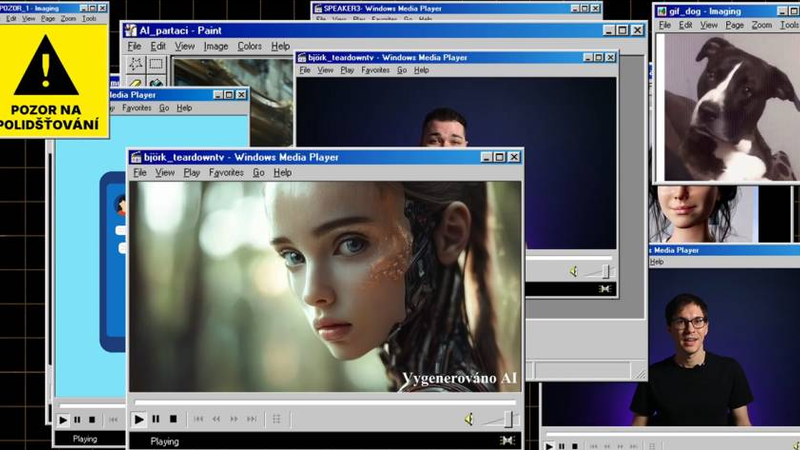Click the status-bar icon beside Playing in the front björk player
The image size is (800, 450).
pos(507,440)
